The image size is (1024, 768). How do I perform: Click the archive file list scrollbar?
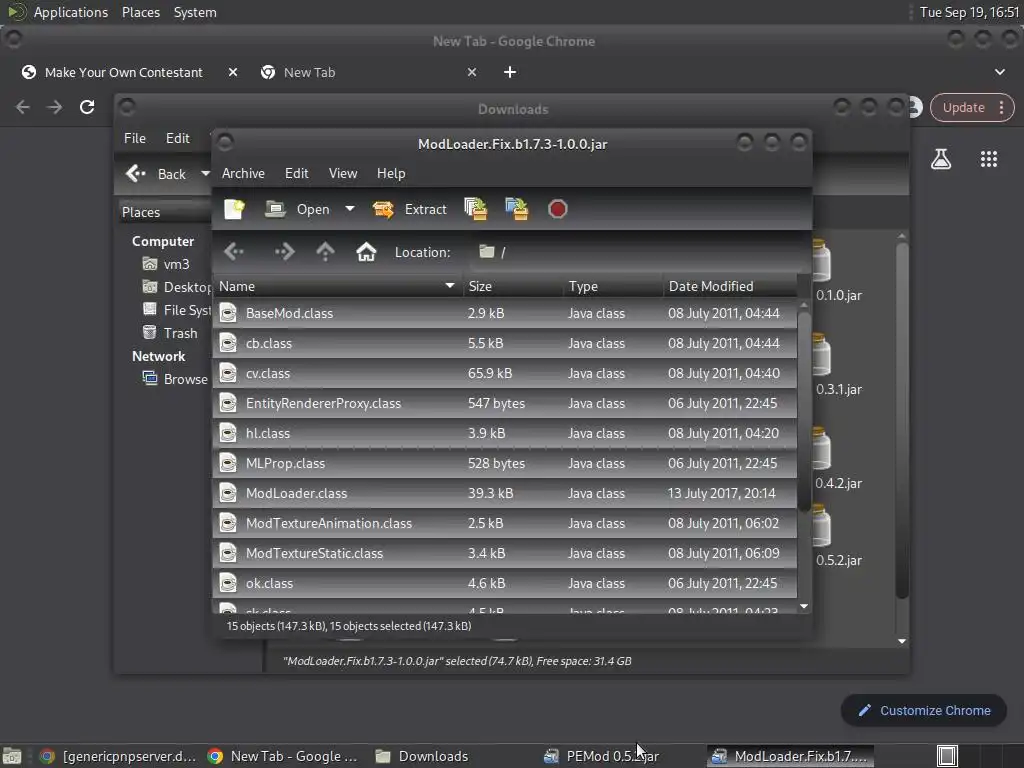pyautogui.click(x=804, y=411)
